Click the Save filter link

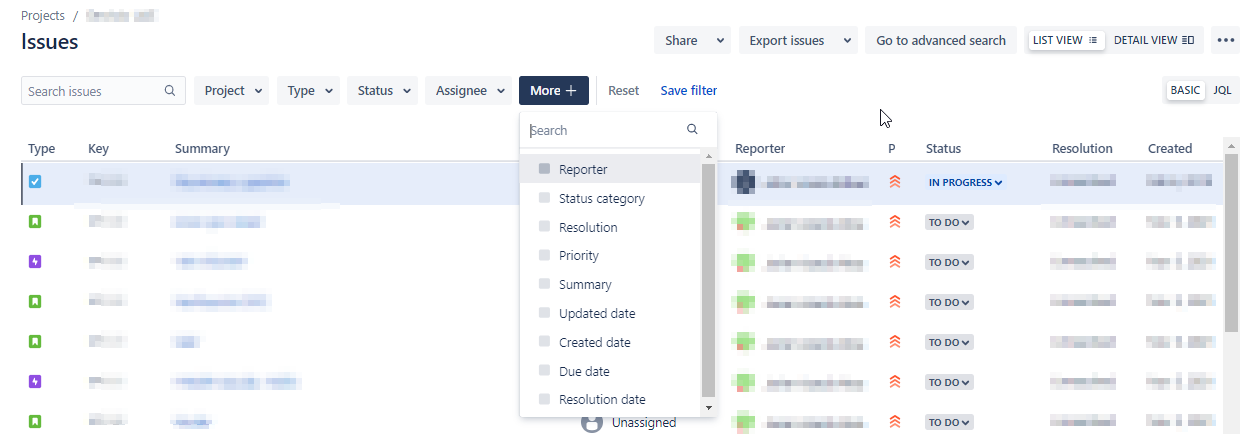coord(689,90)
